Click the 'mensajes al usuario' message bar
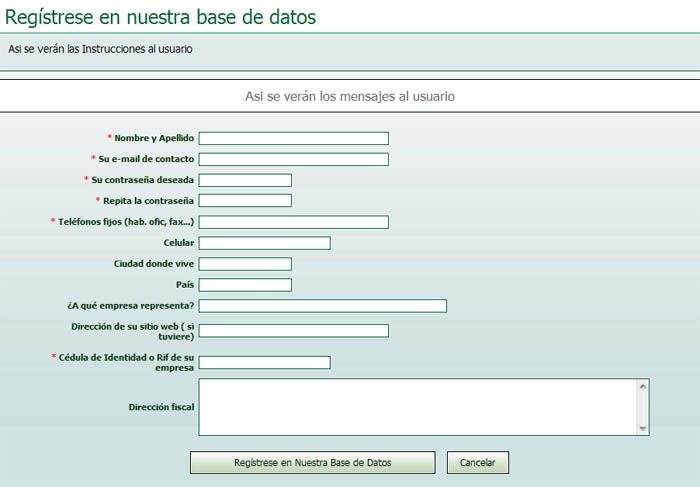Viewport: 700px width, 487px height. pyautogui.click(x=350, y=97)
